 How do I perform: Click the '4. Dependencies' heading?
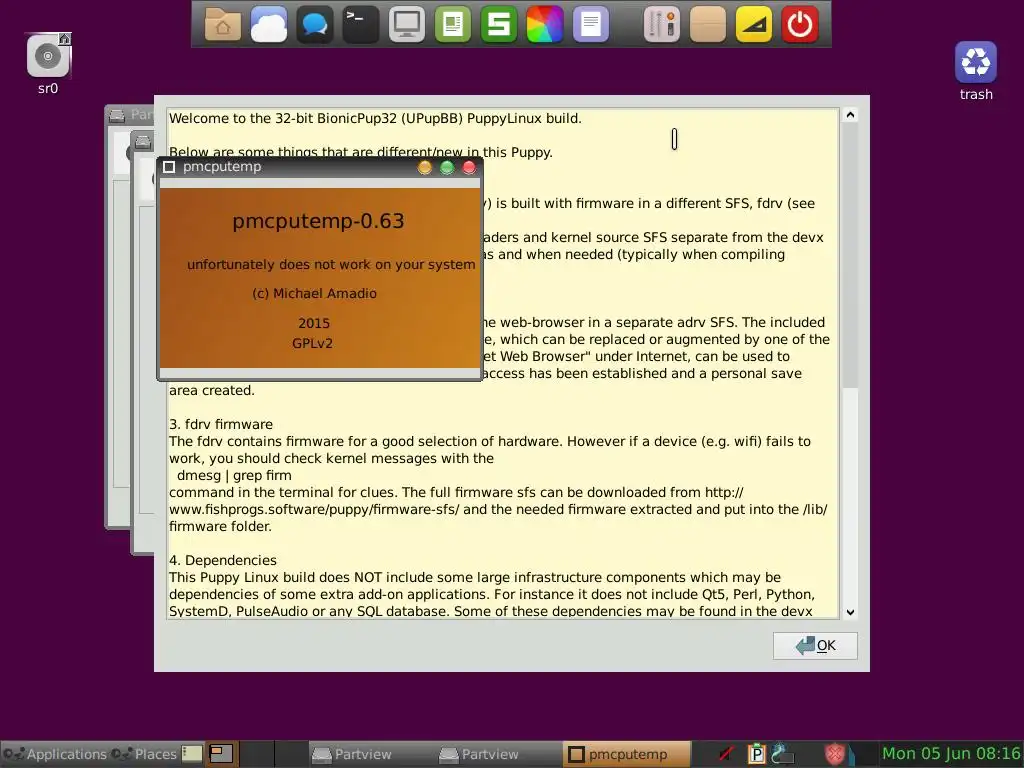[x=223, y=560]
